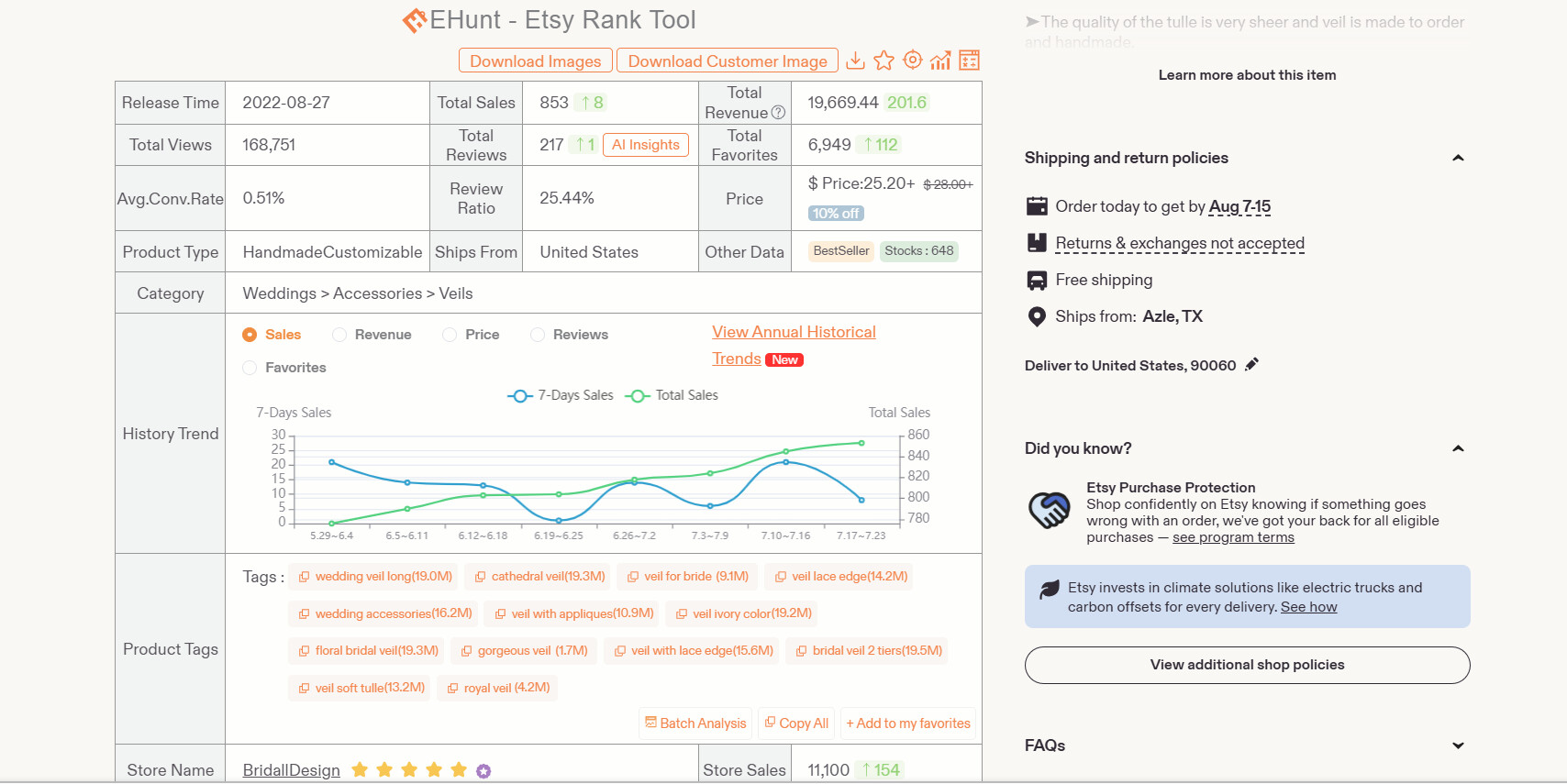1567x784 pixels.
Task: Copy the 'veil with appliques' tag icon
Action: click(500, 614)
